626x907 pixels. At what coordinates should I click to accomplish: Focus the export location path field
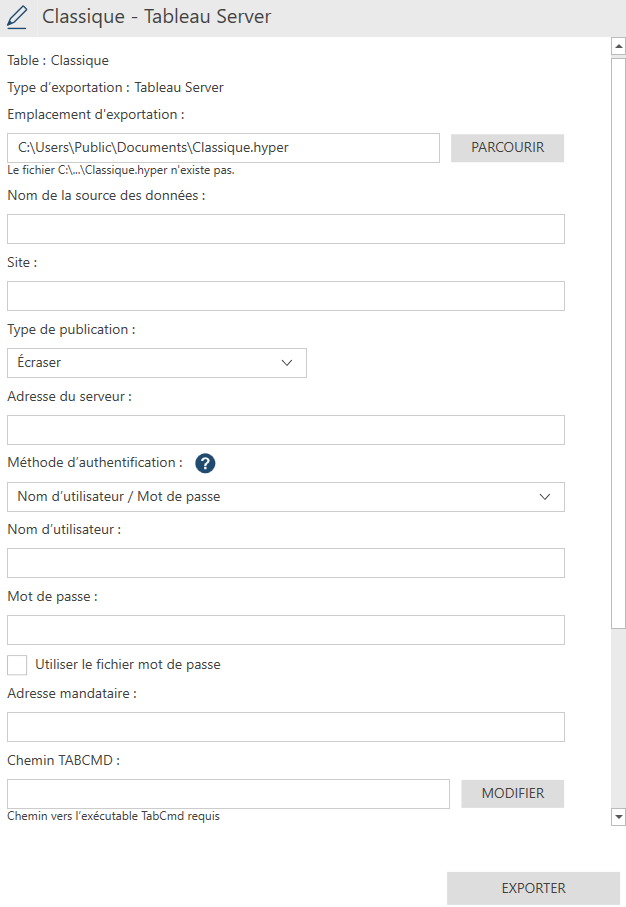click(223, 148)
